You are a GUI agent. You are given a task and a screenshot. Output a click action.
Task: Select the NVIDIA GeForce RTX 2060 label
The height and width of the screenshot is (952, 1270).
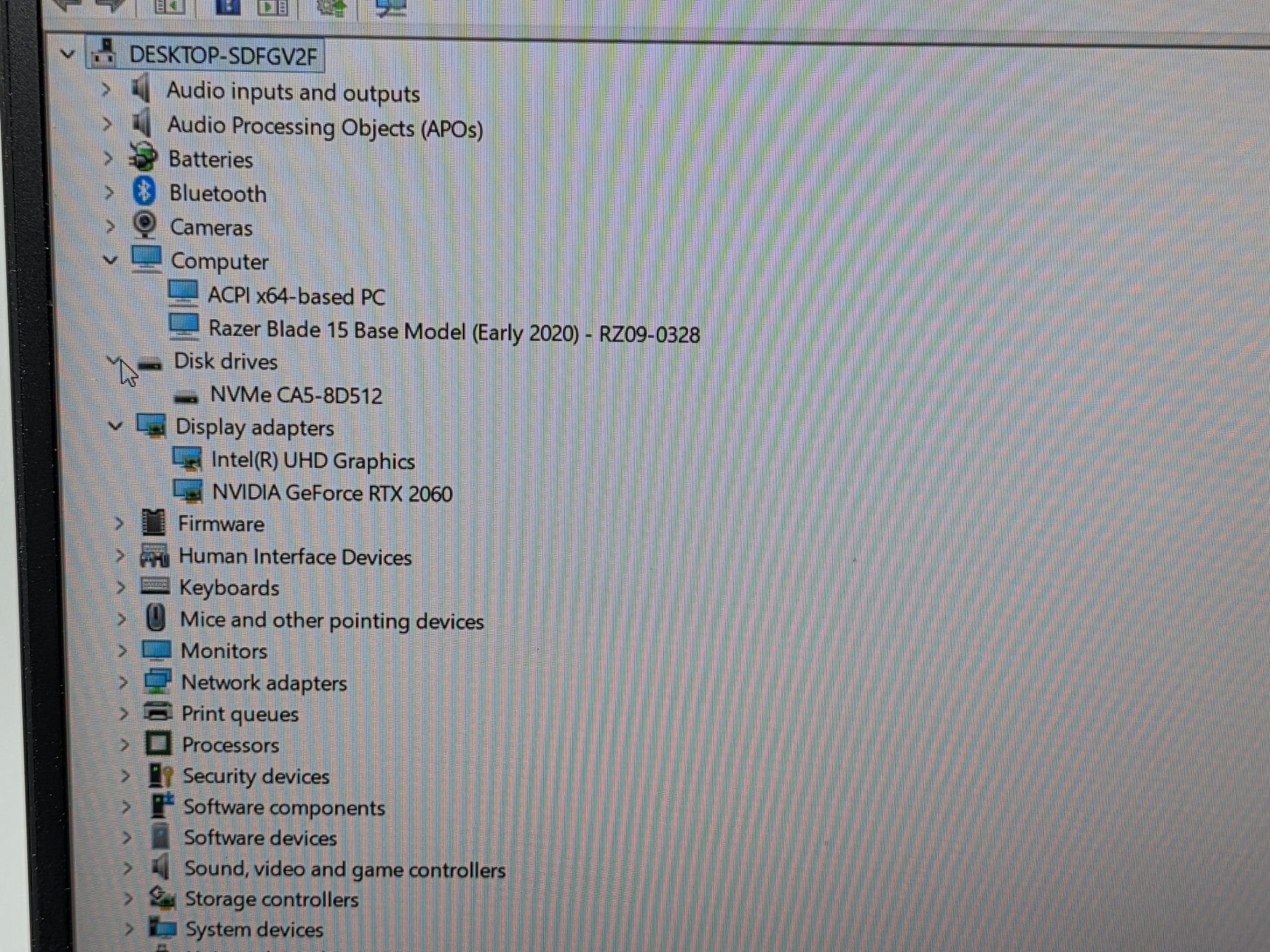coord(332,493)
